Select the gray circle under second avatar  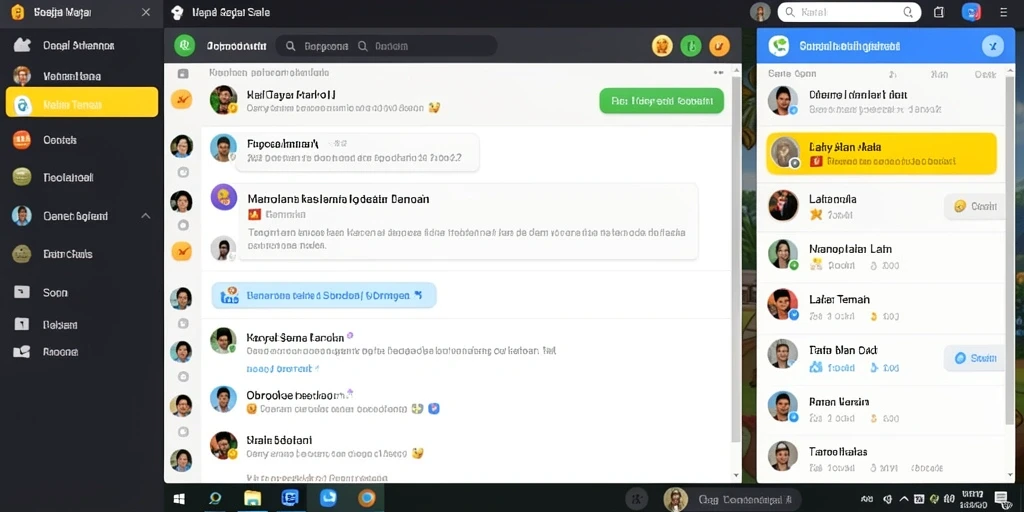click(183, 172)
